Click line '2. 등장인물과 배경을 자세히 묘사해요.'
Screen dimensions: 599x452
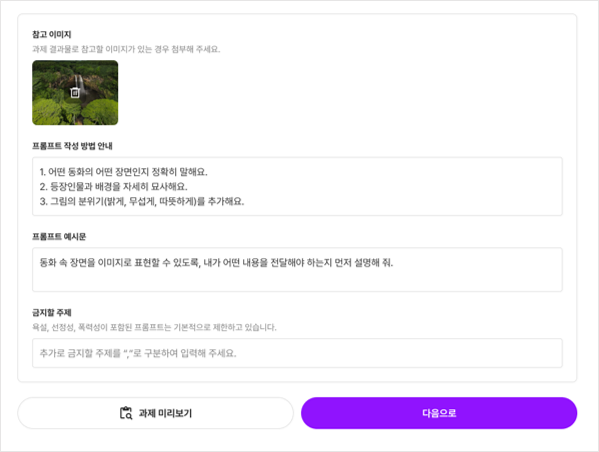(113, 186)
